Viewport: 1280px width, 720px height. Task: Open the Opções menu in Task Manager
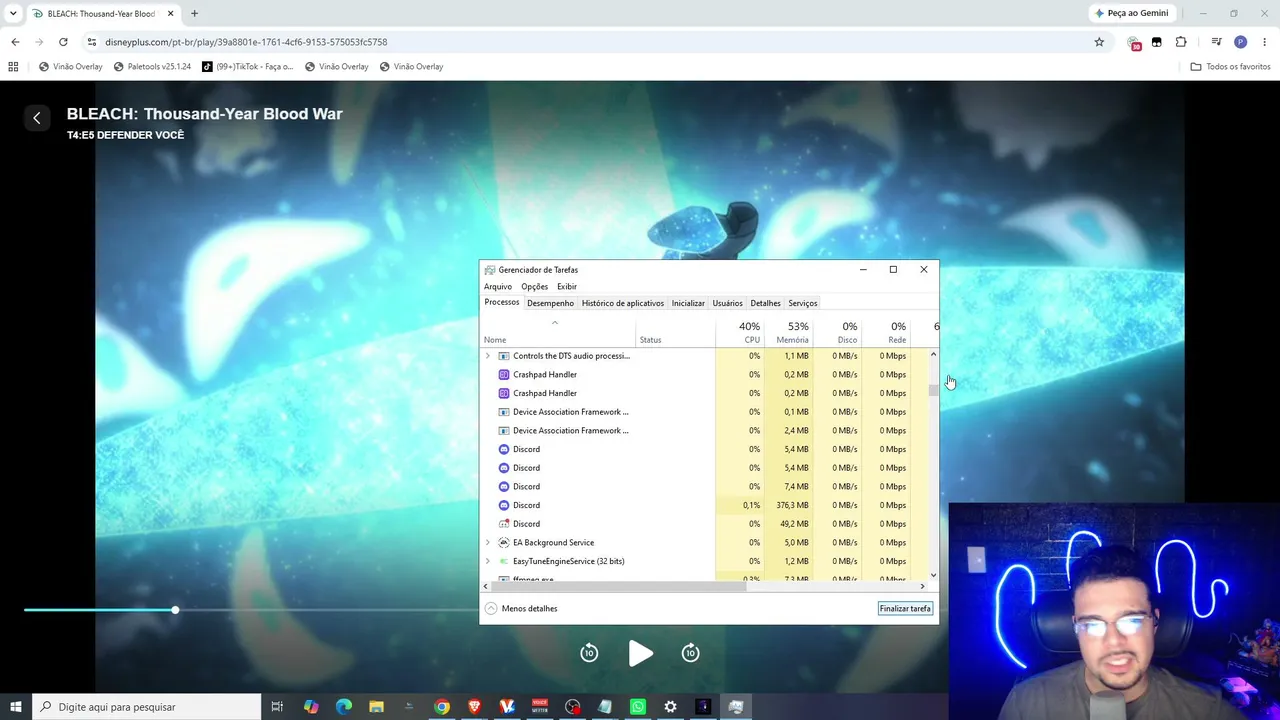[x=534, y=287]
